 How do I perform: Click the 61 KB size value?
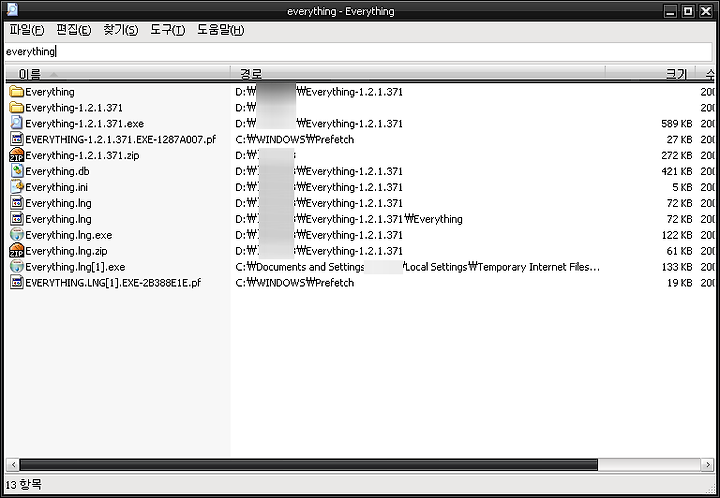coord(679,251)
